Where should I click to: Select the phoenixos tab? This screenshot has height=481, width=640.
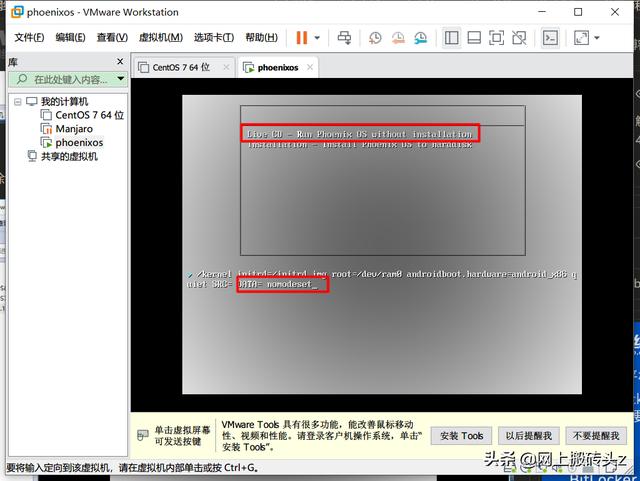pyautogui.click(x=278, y=67)
